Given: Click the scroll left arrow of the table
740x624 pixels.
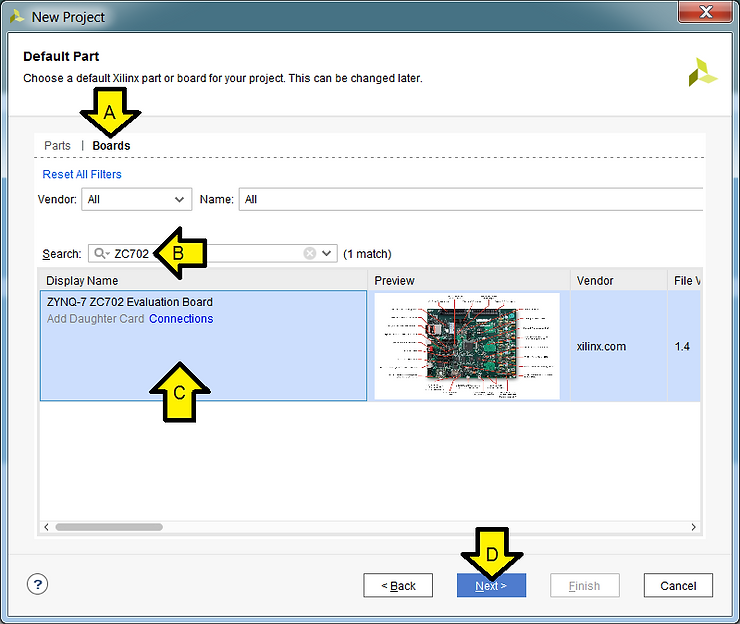Looking at the screenshot, I should [x=46, y=527].
